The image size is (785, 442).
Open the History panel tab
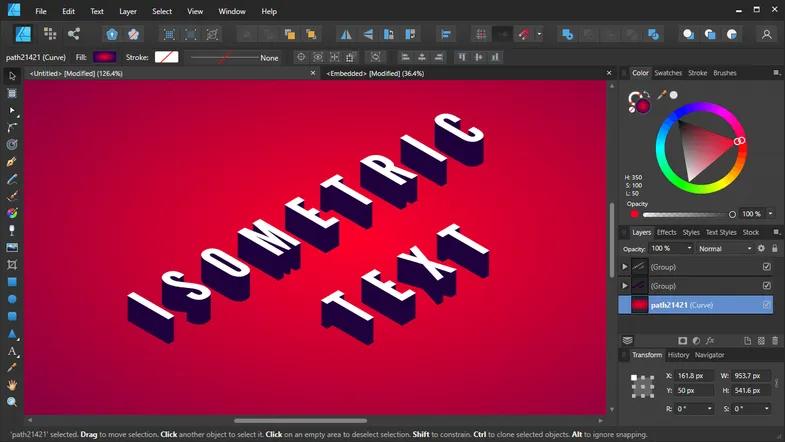[678, 355]
